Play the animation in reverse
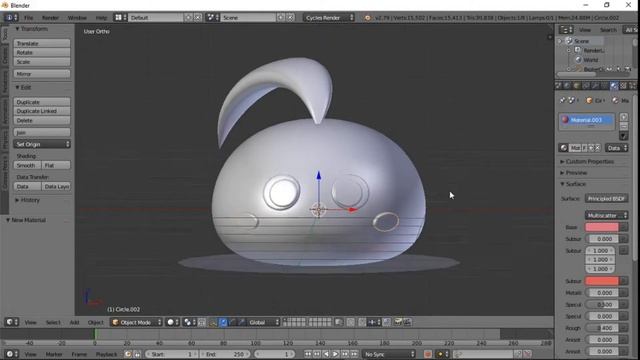Viewport: 640px width, 360px height. [326, 354]
